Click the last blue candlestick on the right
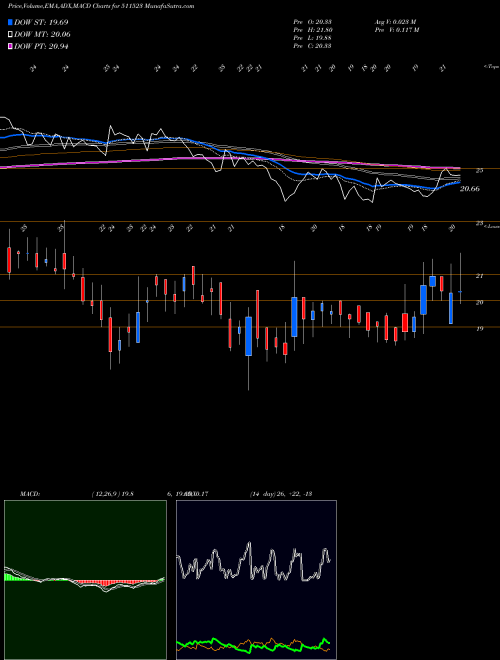 coord(460,291)
